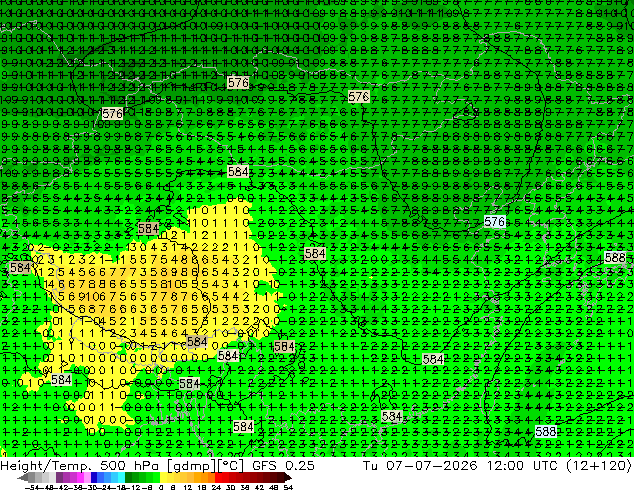
Task: Click the '24' label under the color scale
Action: (216, 487)
